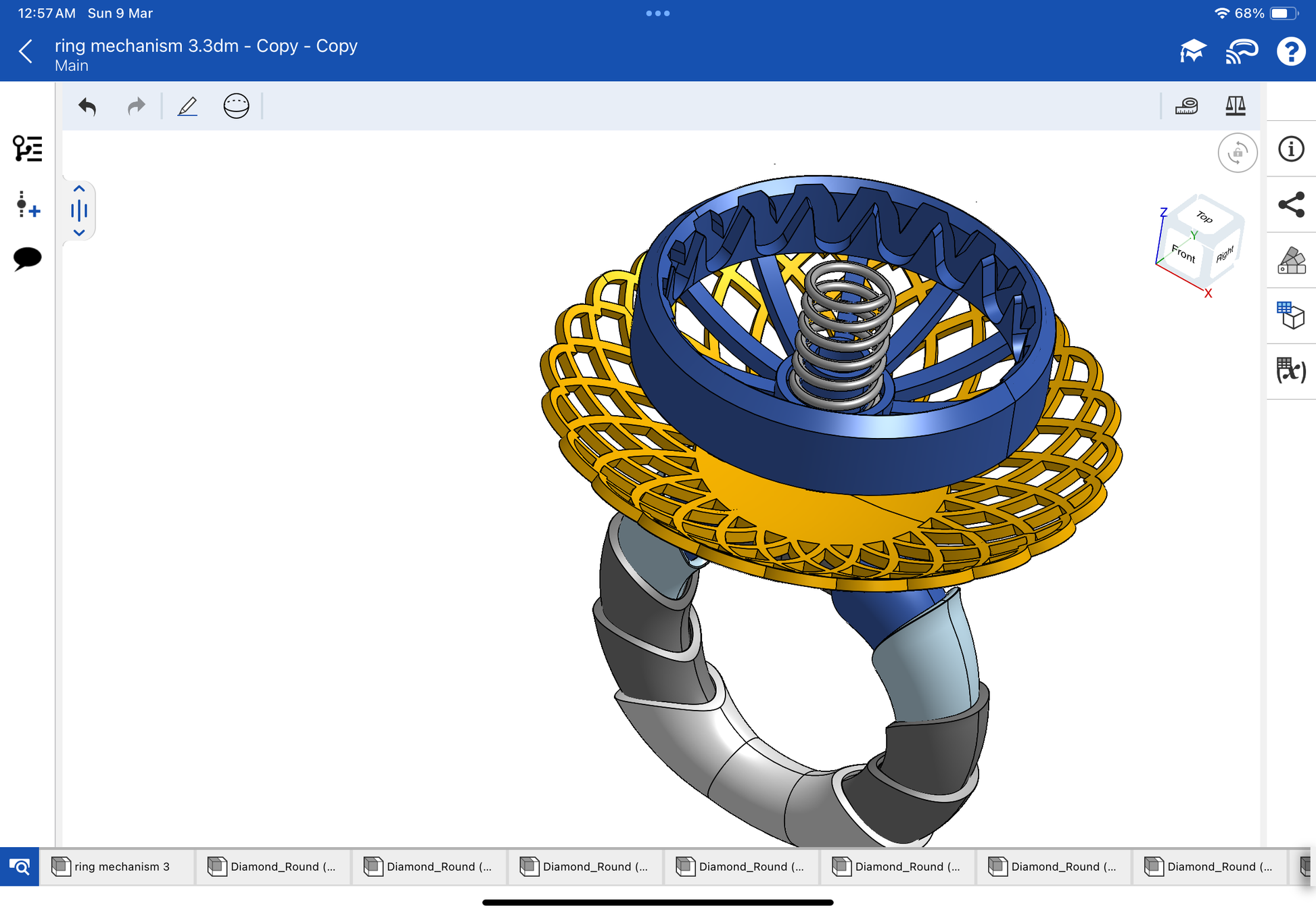Switch to 'ring mechanism 3' tab
Viewport: 1316px width, 914px height.
pyautogui.click(x=116, y=867)
